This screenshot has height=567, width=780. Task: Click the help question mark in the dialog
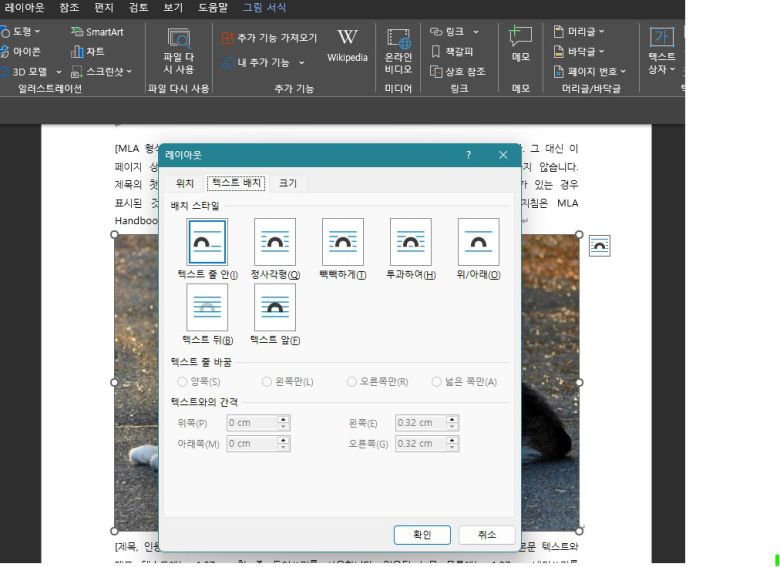click(468, 155)
